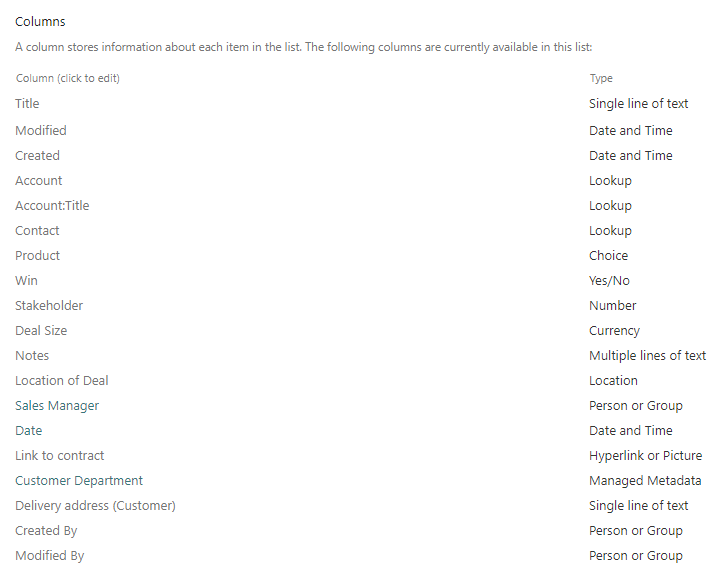
Task: Edit the Contact column
Action: click(37, 231)
